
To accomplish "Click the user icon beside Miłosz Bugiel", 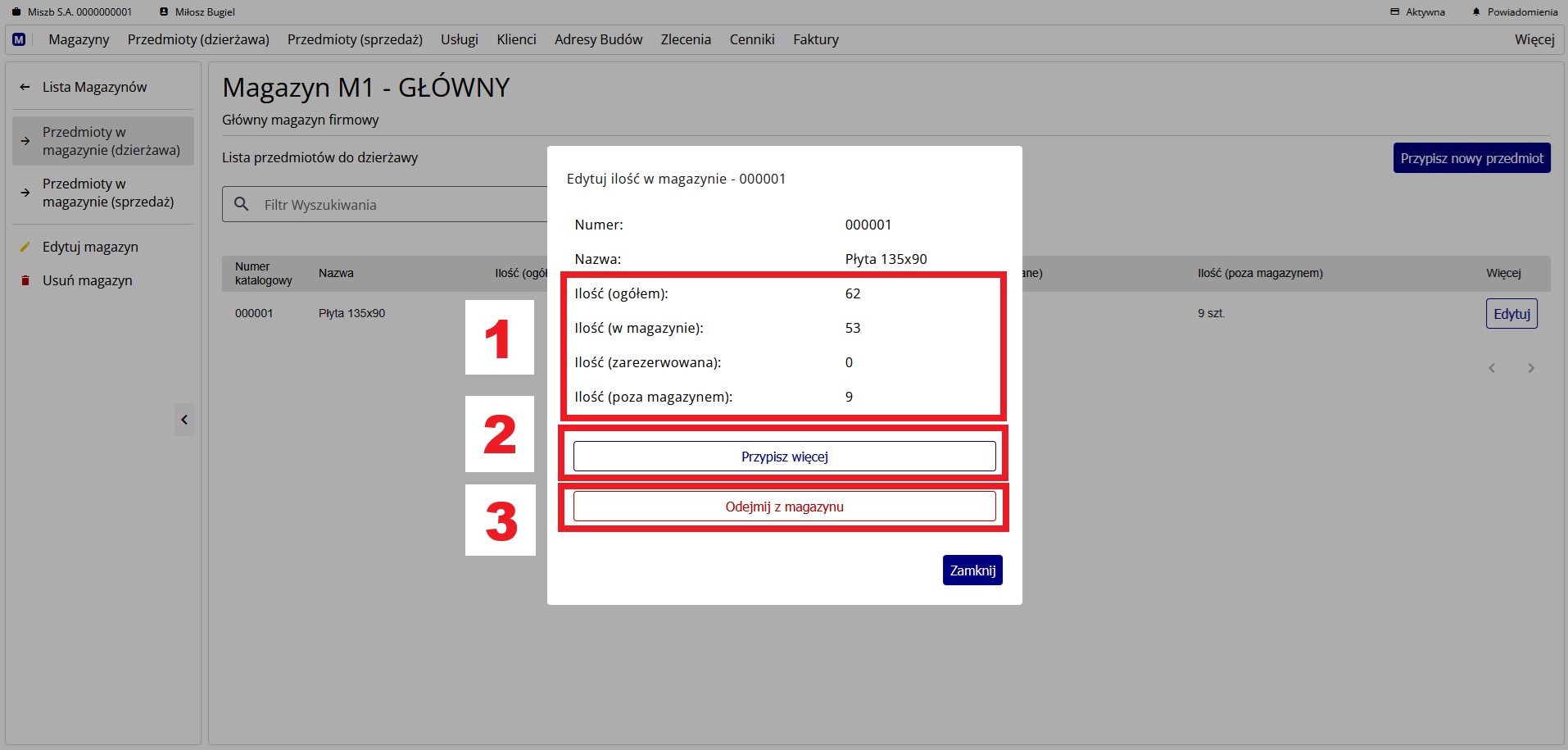I will (164, 12).
